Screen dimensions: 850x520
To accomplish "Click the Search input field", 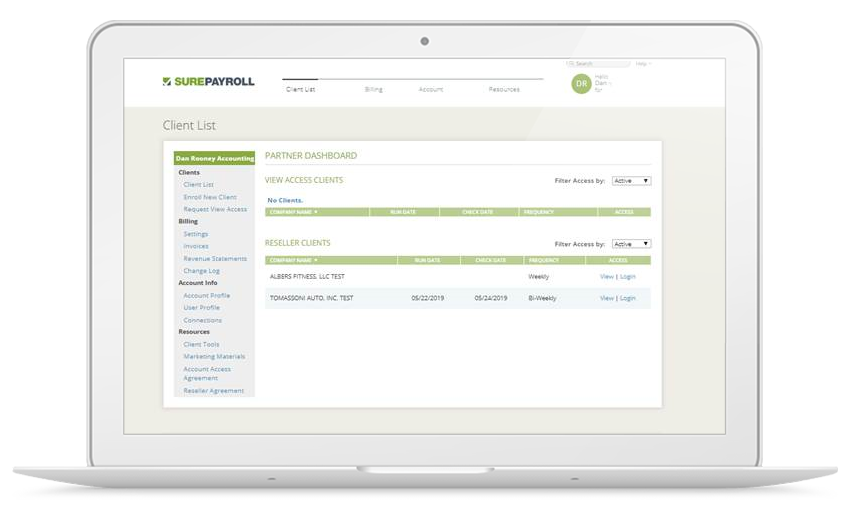I will tap(600, 63).
